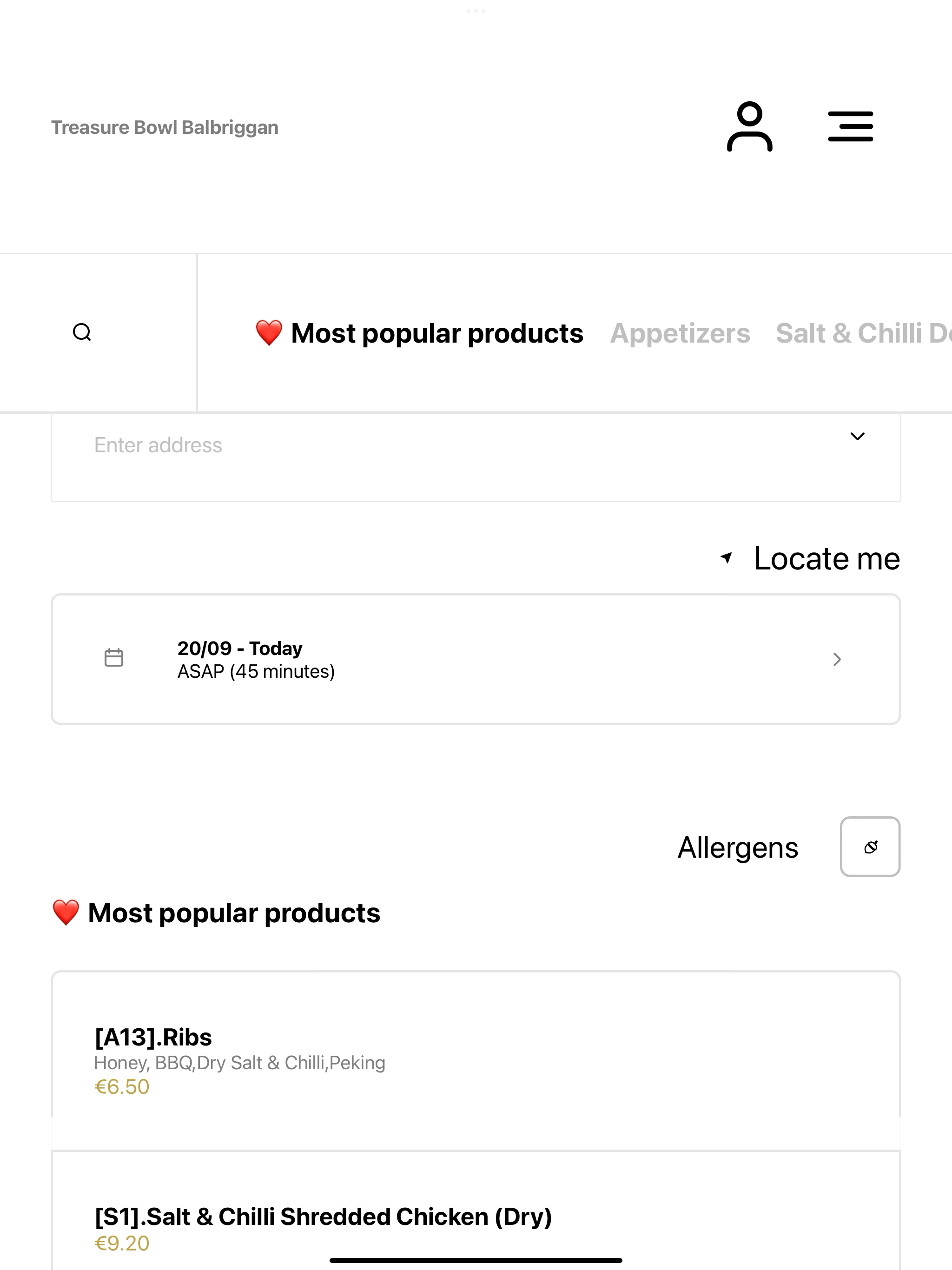Focus the Enter address field

(476, 457)
